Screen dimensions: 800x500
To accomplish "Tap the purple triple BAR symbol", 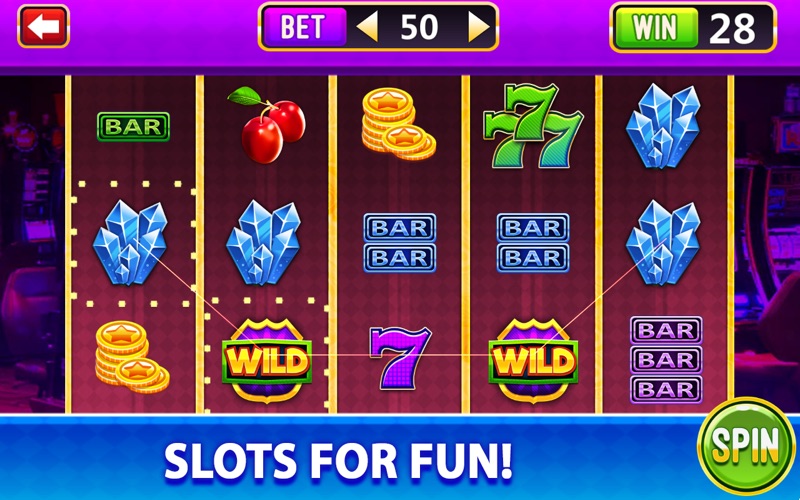I will (666, 360).
